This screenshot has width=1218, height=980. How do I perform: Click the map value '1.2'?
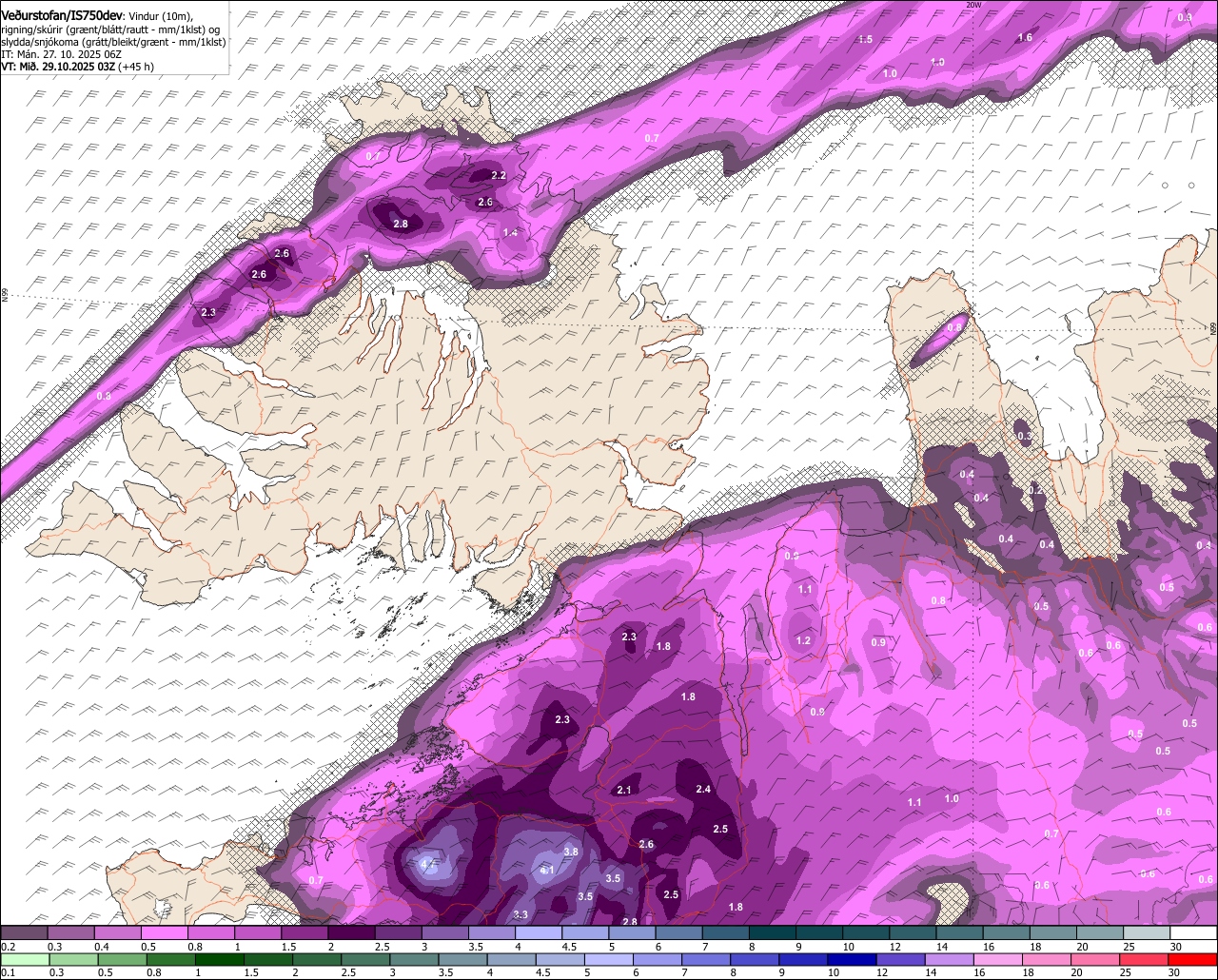tap(803, 641)
